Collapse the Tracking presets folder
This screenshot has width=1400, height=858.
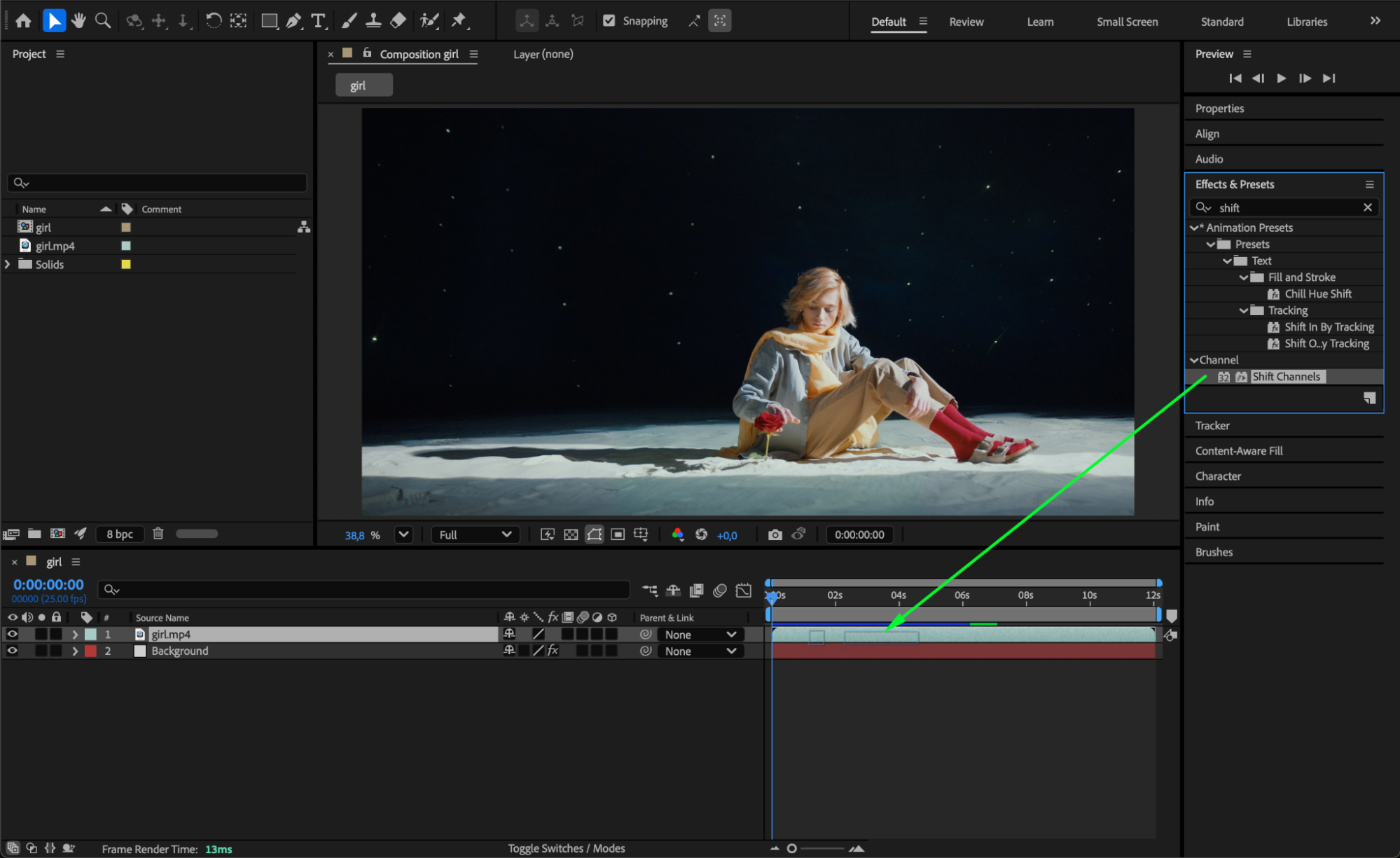point(1243,310)
